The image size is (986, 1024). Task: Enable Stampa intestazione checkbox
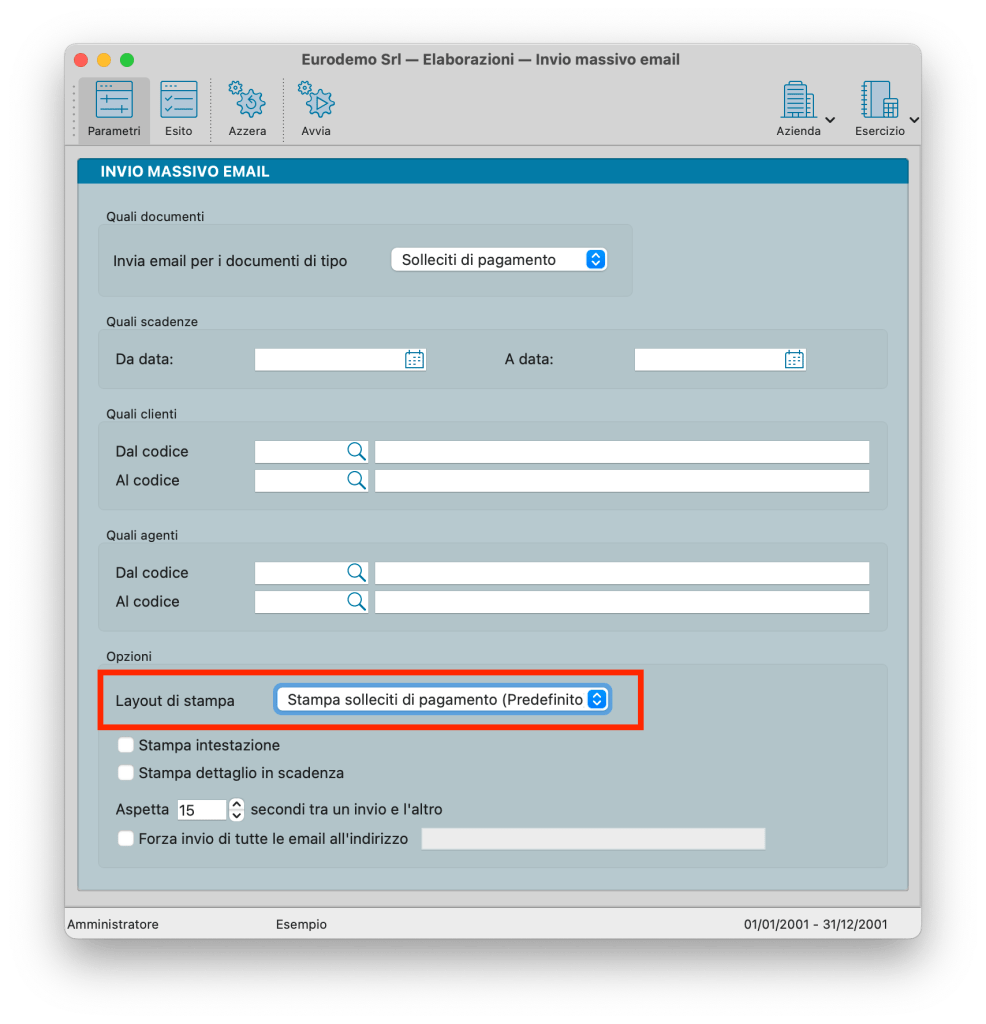click(126, 745)
